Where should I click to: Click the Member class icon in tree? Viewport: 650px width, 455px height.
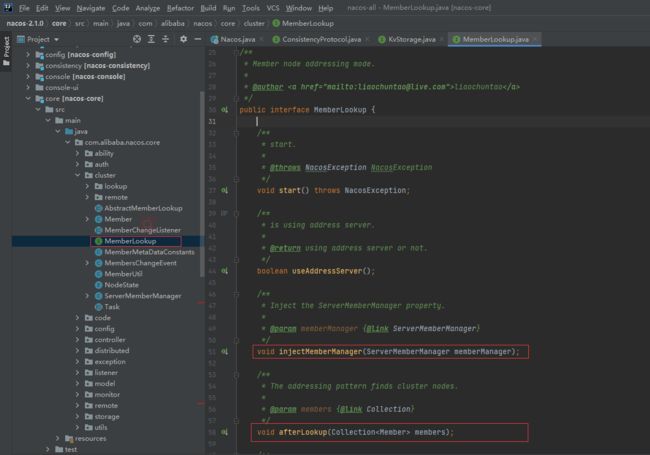pyautogui.click(x=99, y=219)
